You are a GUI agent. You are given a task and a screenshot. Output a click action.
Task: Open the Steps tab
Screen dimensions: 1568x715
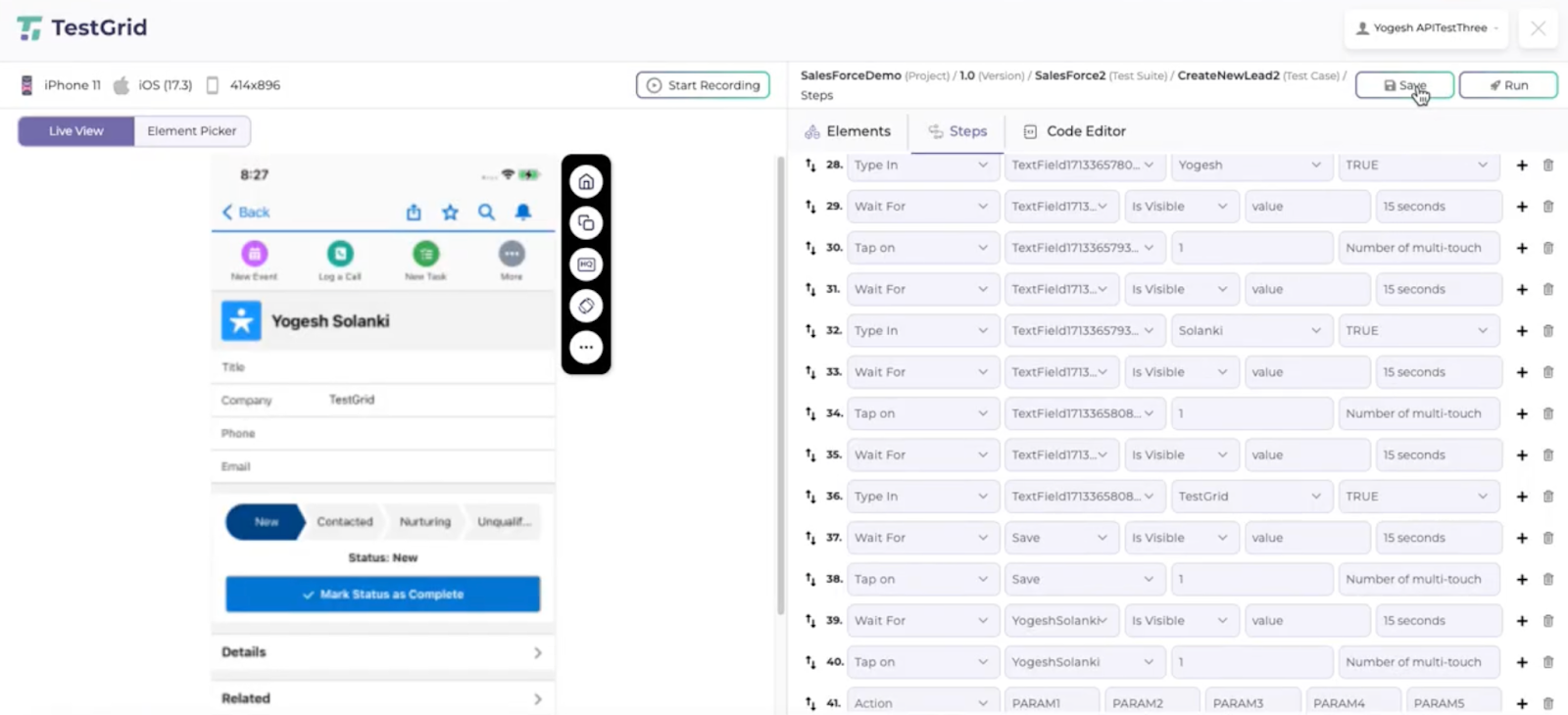[957, 131]
